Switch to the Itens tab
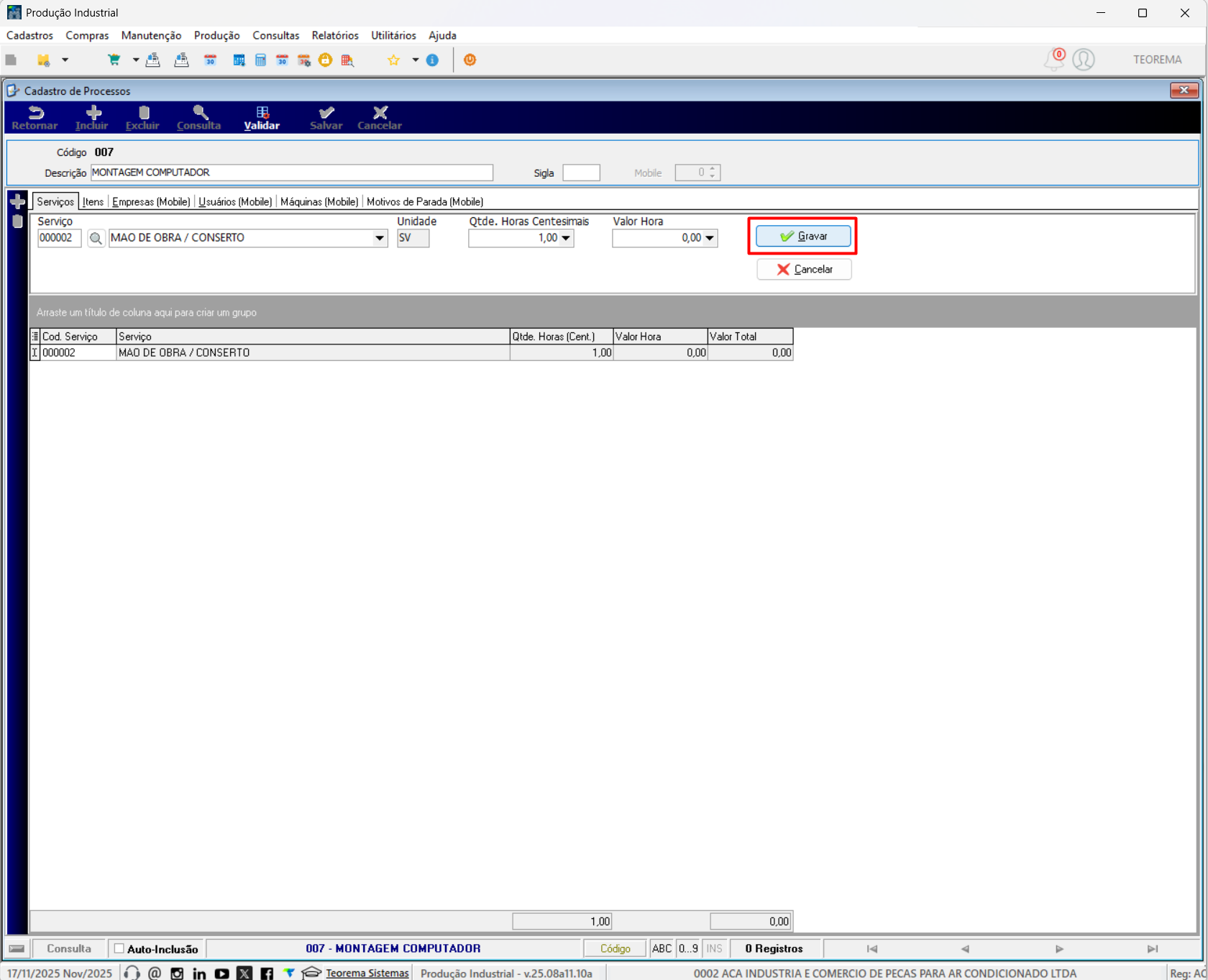 pyautogui.click(x=93, y=202)
